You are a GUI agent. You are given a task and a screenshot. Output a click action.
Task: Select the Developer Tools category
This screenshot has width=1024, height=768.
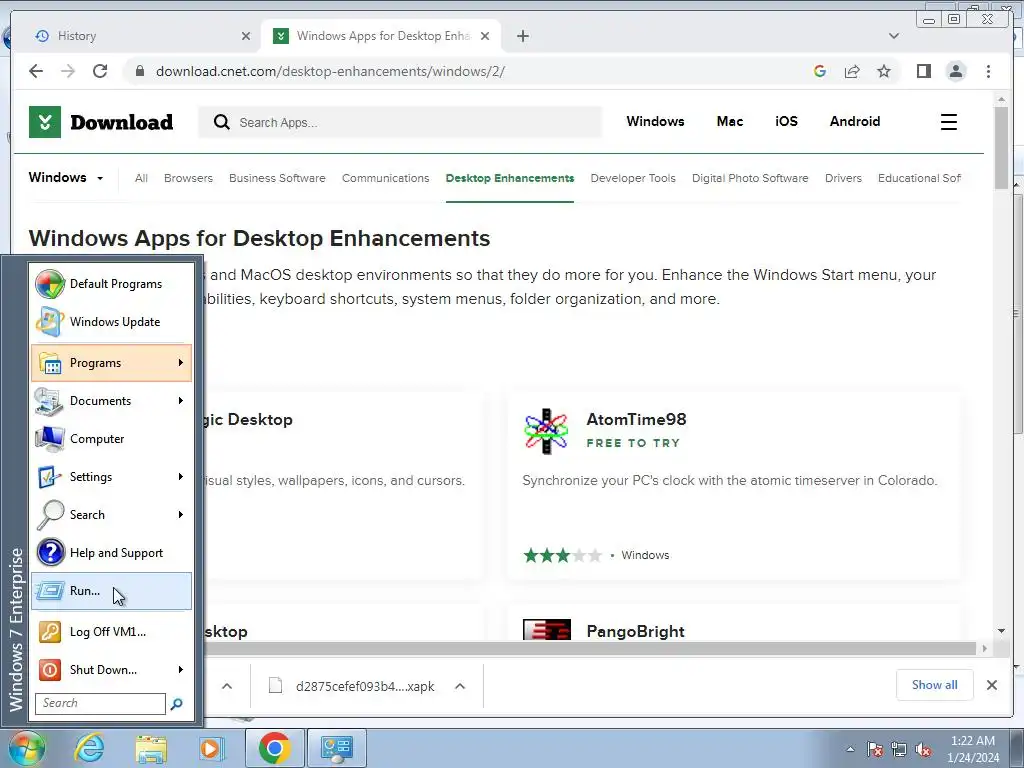pos(633,178)
